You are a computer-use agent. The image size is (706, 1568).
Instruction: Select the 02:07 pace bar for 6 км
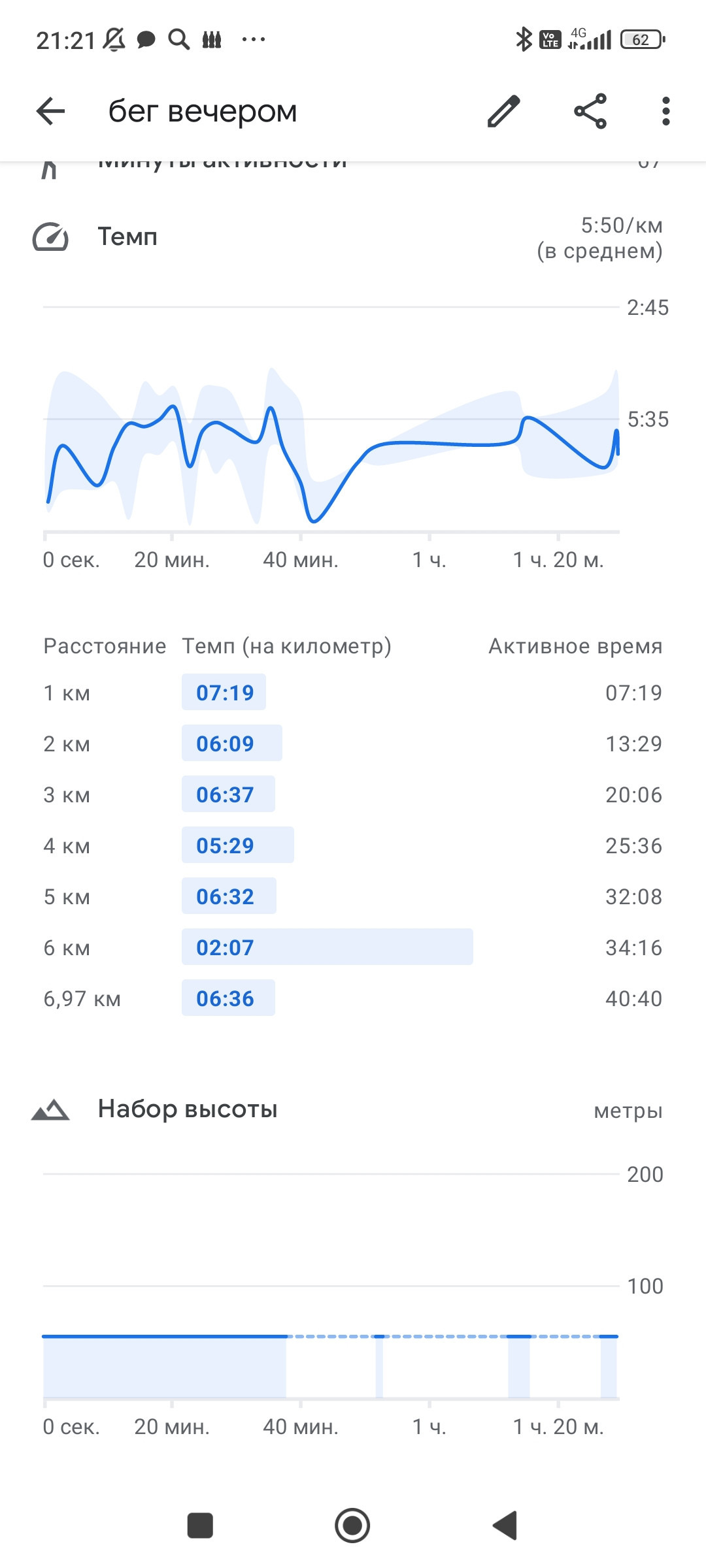(x=328, y=947)
